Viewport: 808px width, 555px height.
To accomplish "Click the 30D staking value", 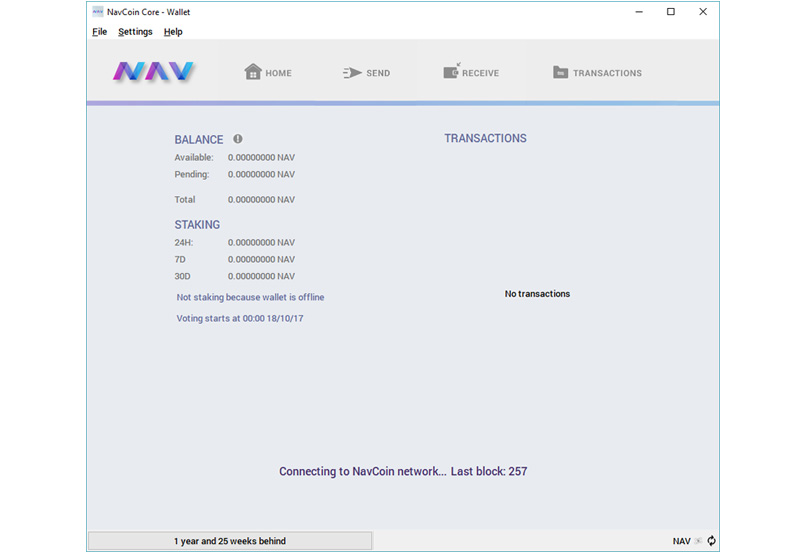I will tap(261, 277).
